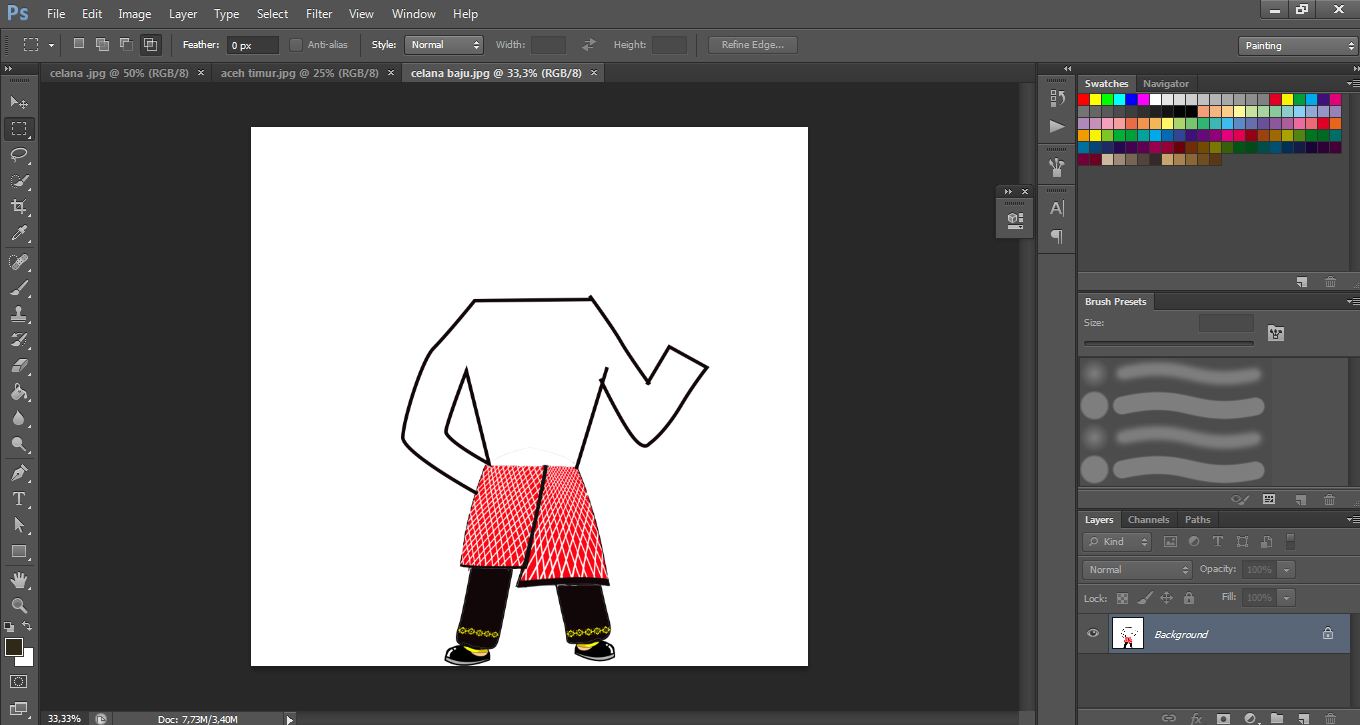The height and width of the screenshot is (725, 1360).
Task: Select the Zoom tool
Action: tap(19, 606)
